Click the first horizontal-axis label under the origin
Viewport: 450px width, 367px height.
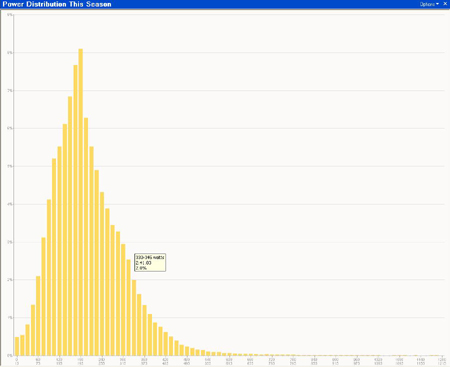(x=17, y=361)
